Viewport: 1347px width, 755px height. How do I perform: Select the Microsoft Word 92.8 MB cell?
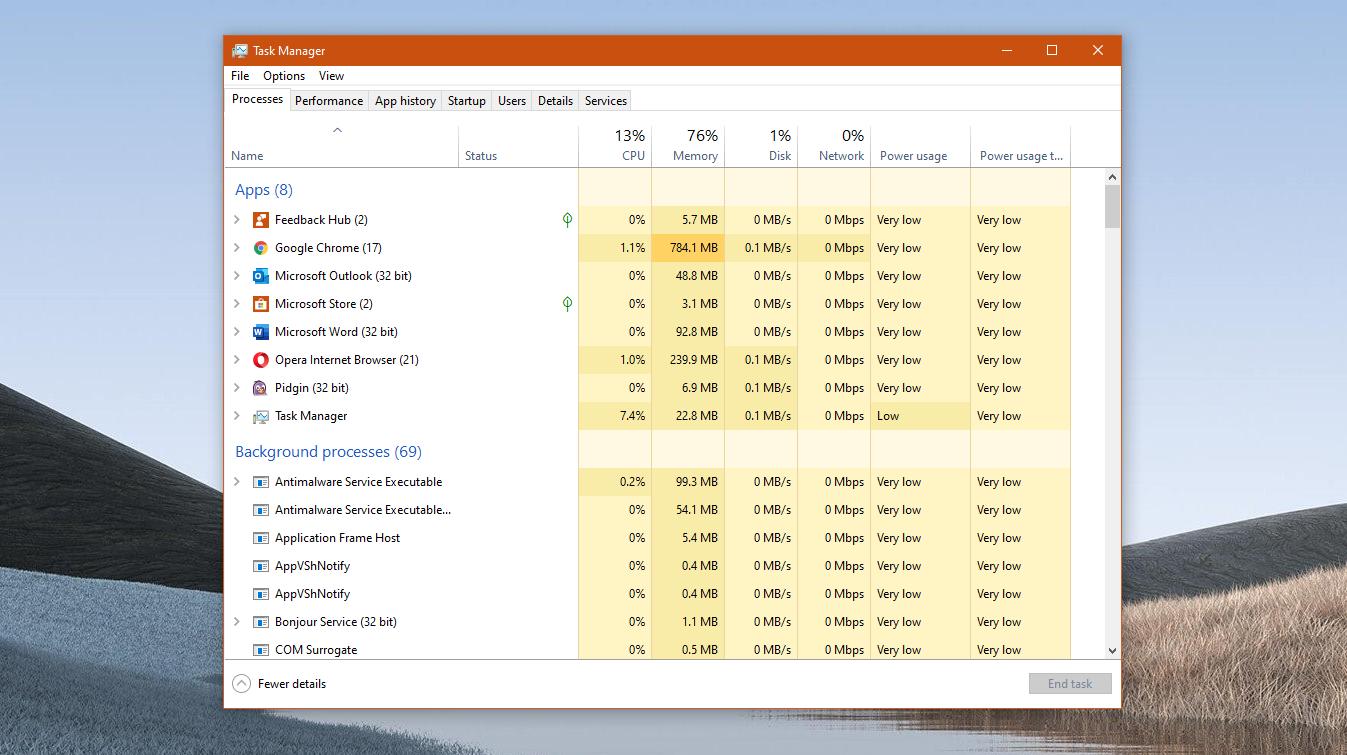point(688,332)
